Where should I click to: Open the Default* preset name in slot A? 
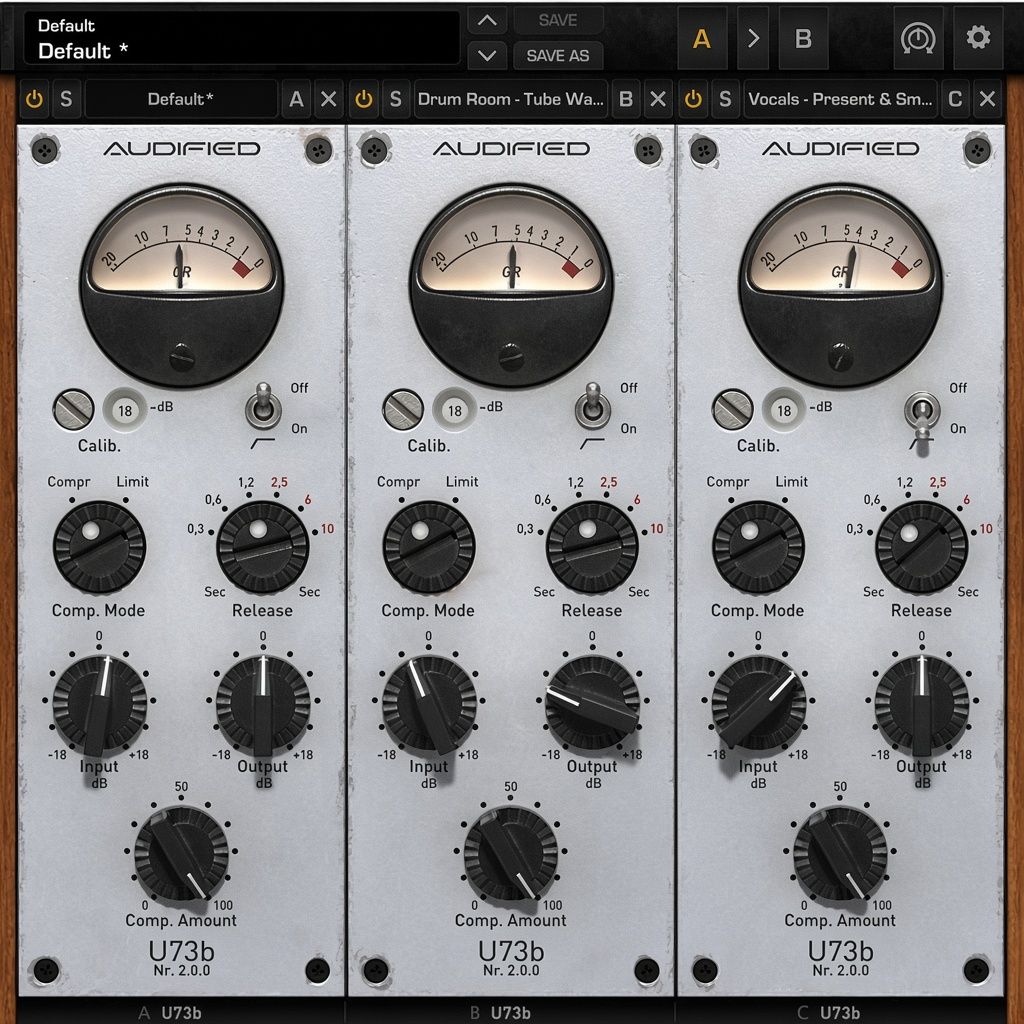[x=181, y=99]
